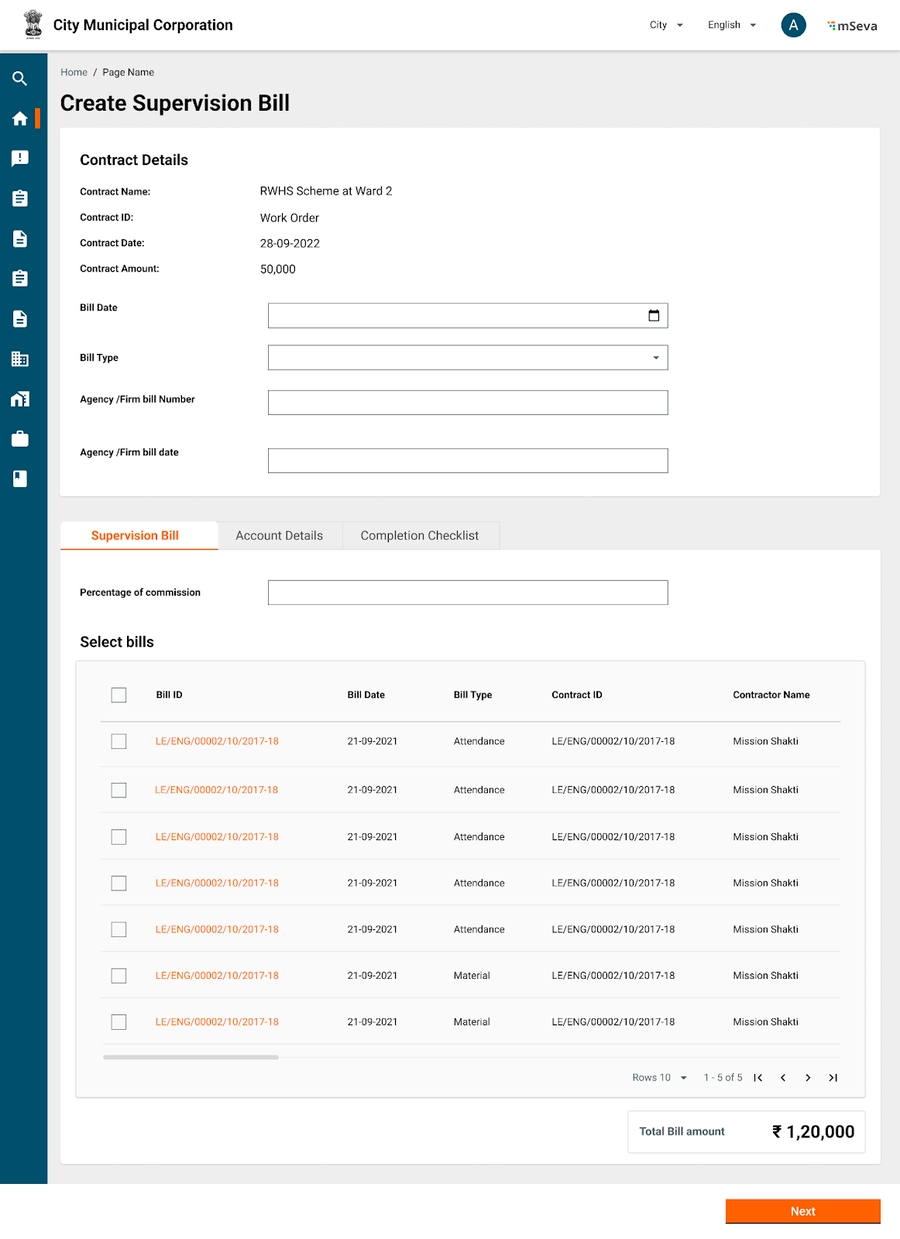Expand the City selector dropdown

(666, 26)
